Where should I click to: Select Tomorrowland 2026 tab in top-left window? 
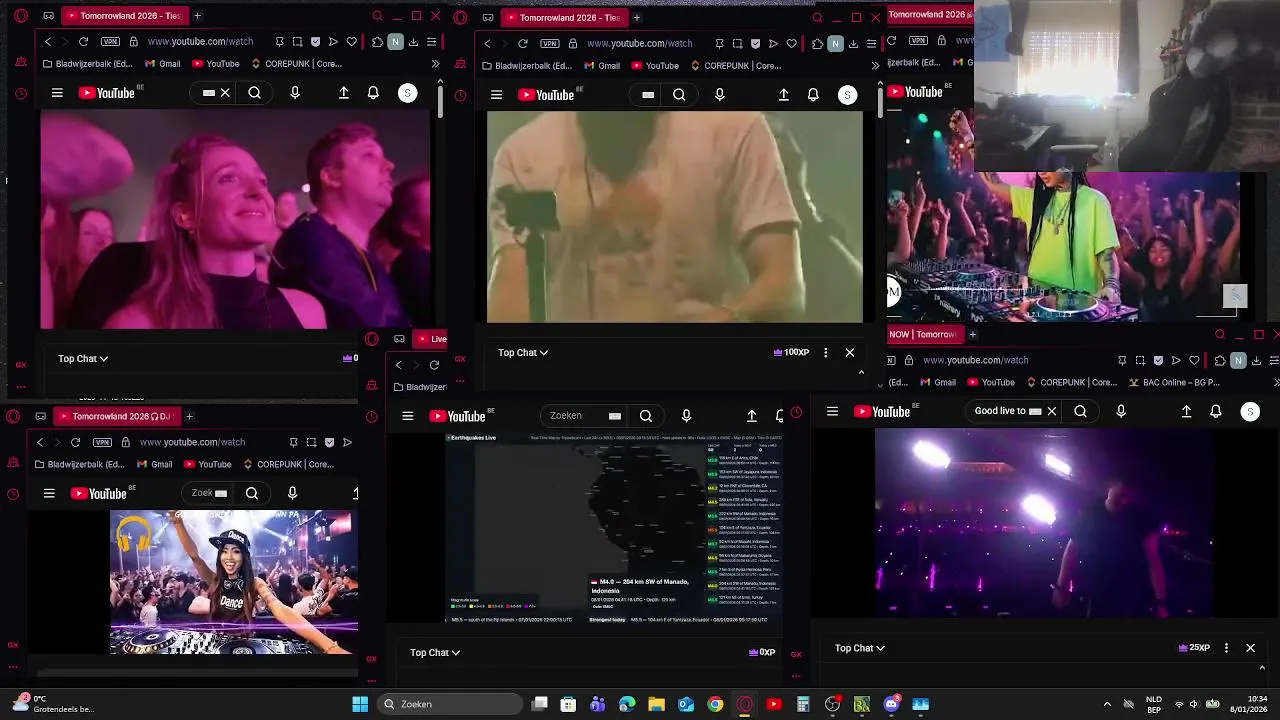click(x=125, y=16)
